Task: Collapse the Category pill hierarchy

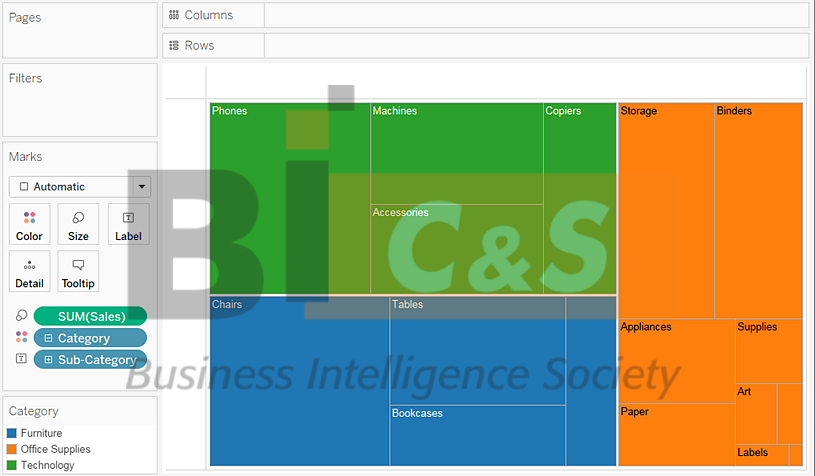Action: 48,338
